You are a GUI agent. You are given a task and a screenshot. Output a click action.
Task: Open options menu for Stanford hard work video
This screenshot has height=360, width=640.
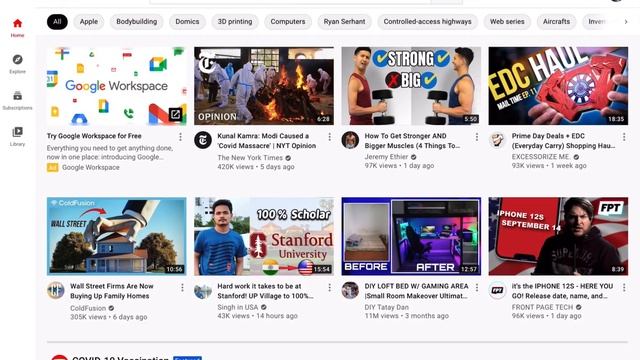click(329, 287)
